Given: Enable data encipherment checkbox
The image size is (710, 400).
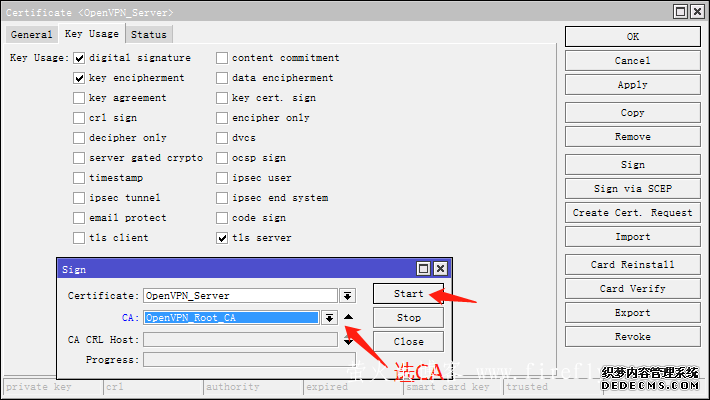Looking at the screenshot, I should click(x=222, y=78).
